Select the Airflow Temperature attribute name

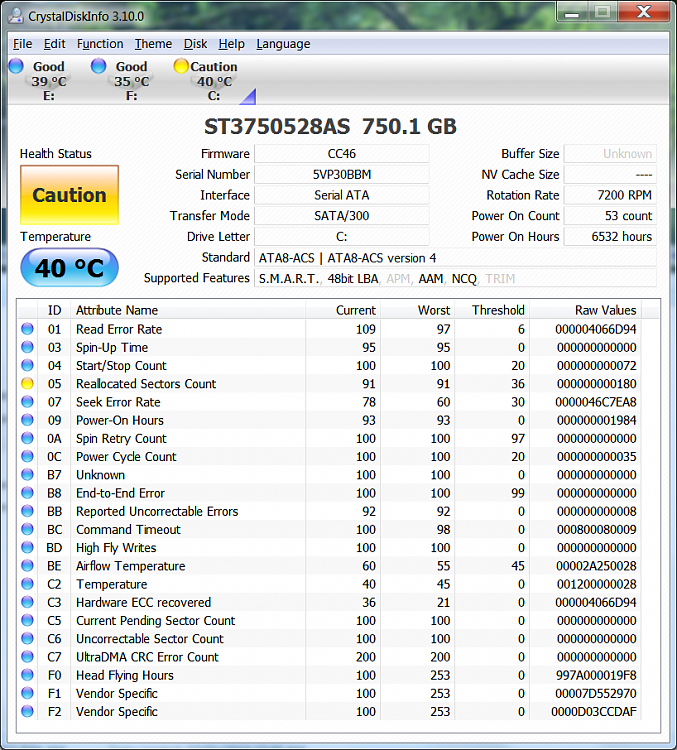(131, 566)
